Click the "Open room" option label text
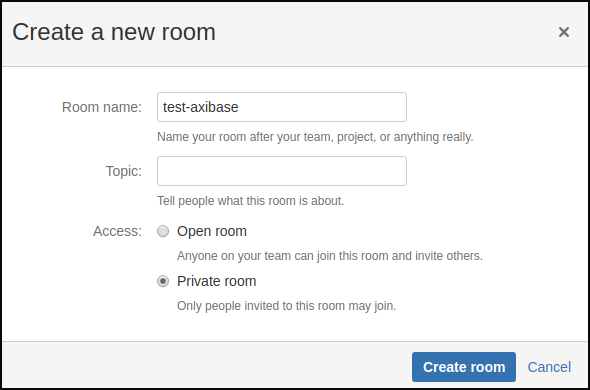Viewport: 590px width, 390px height. coord(212,231)
